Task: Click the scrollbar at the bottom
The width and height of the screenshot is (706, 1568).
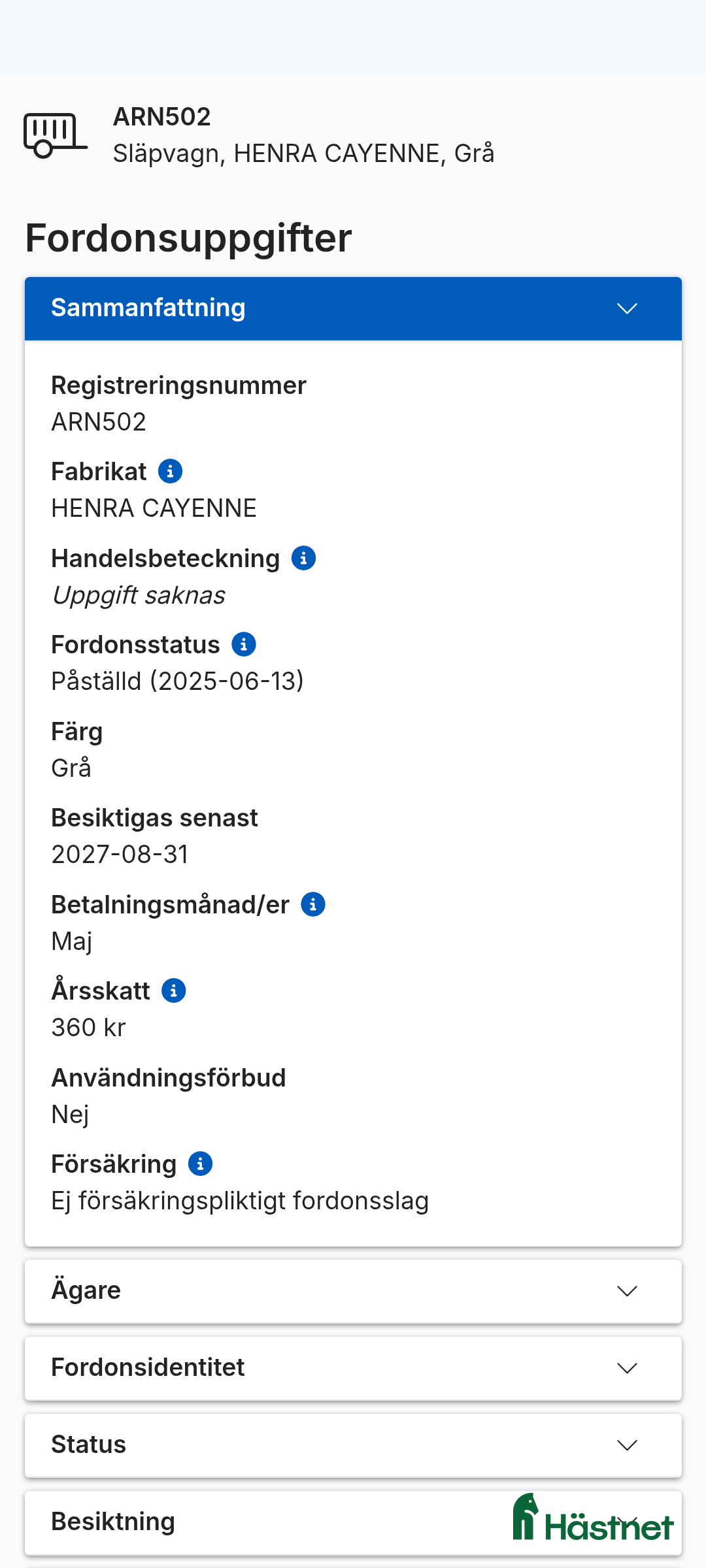Action: pyautogui.click(x=353, y=1564)
